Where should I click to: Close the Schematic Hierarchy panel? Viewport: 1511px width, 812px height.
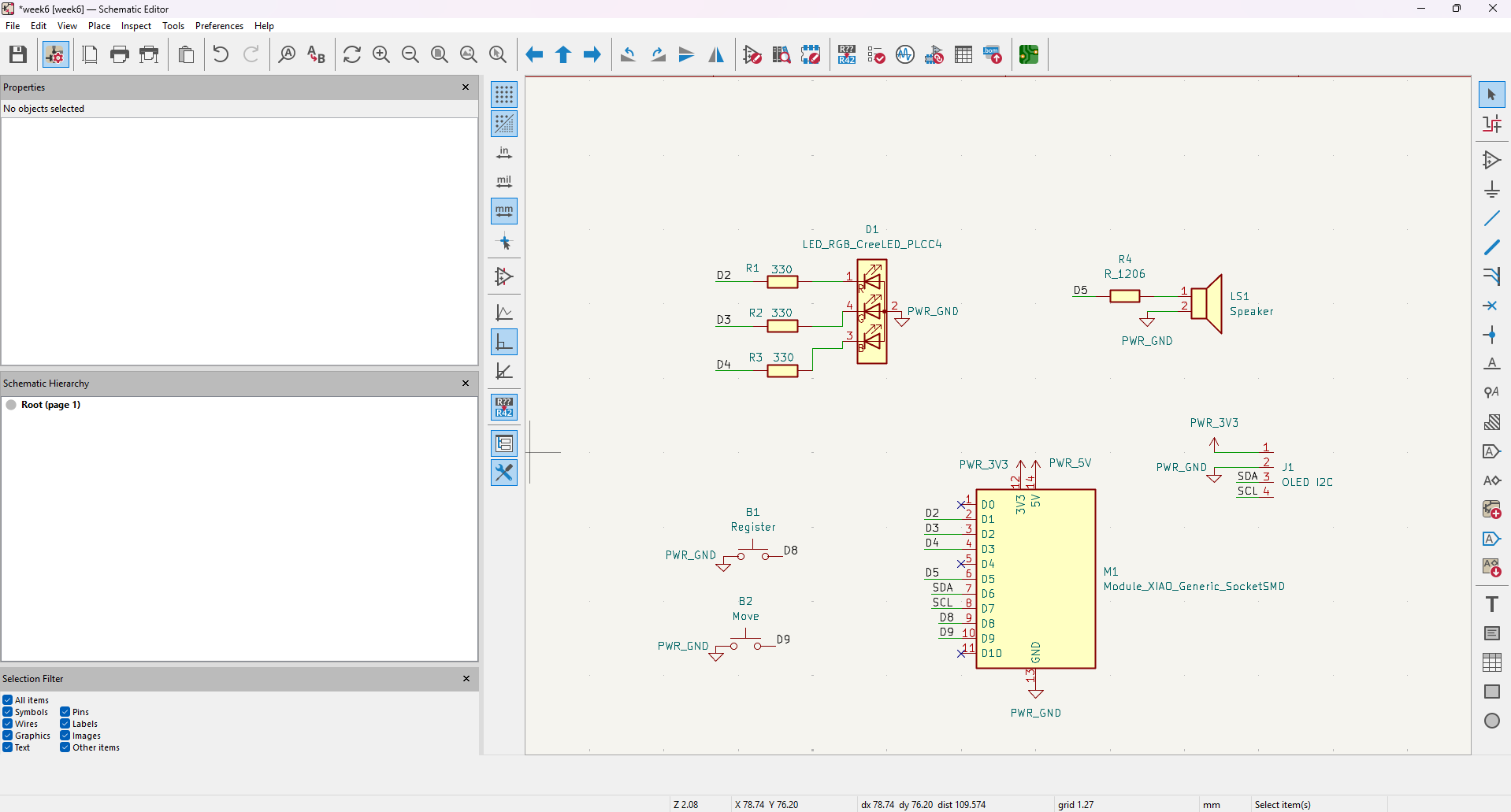pyautogui.click(x=466, y=384)
